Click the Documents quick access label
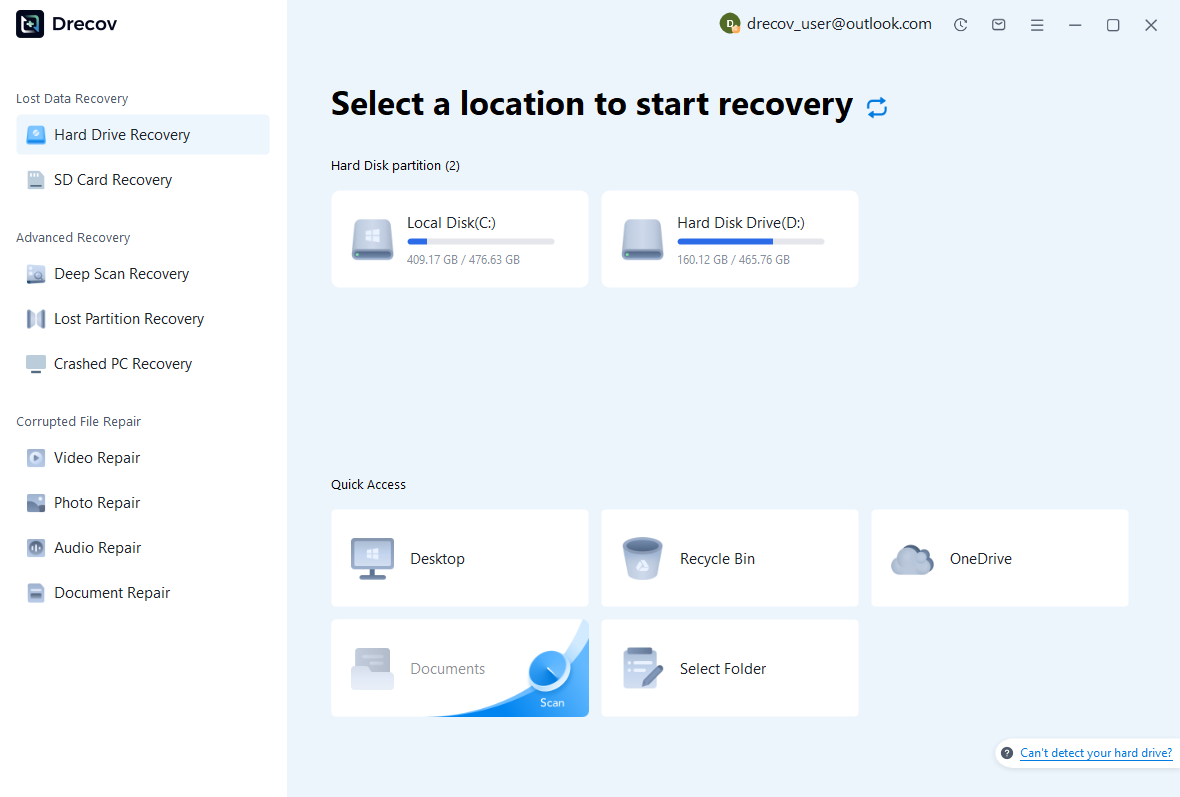 pyautogui.click(x=447, y=668)
